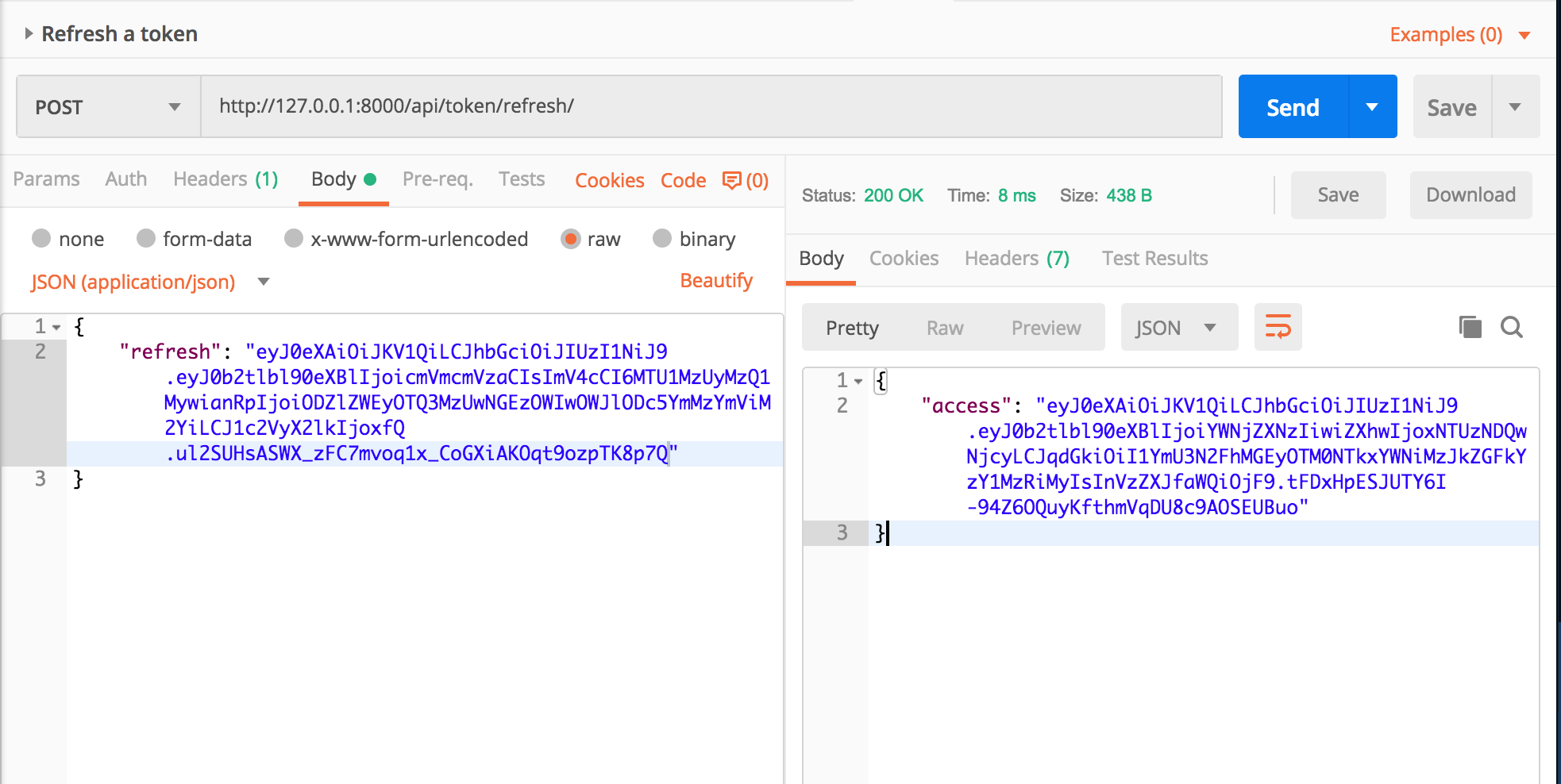Open search in response body via magnifier icon
This screenshot has width=1561, height=784.
(1512, 327)
